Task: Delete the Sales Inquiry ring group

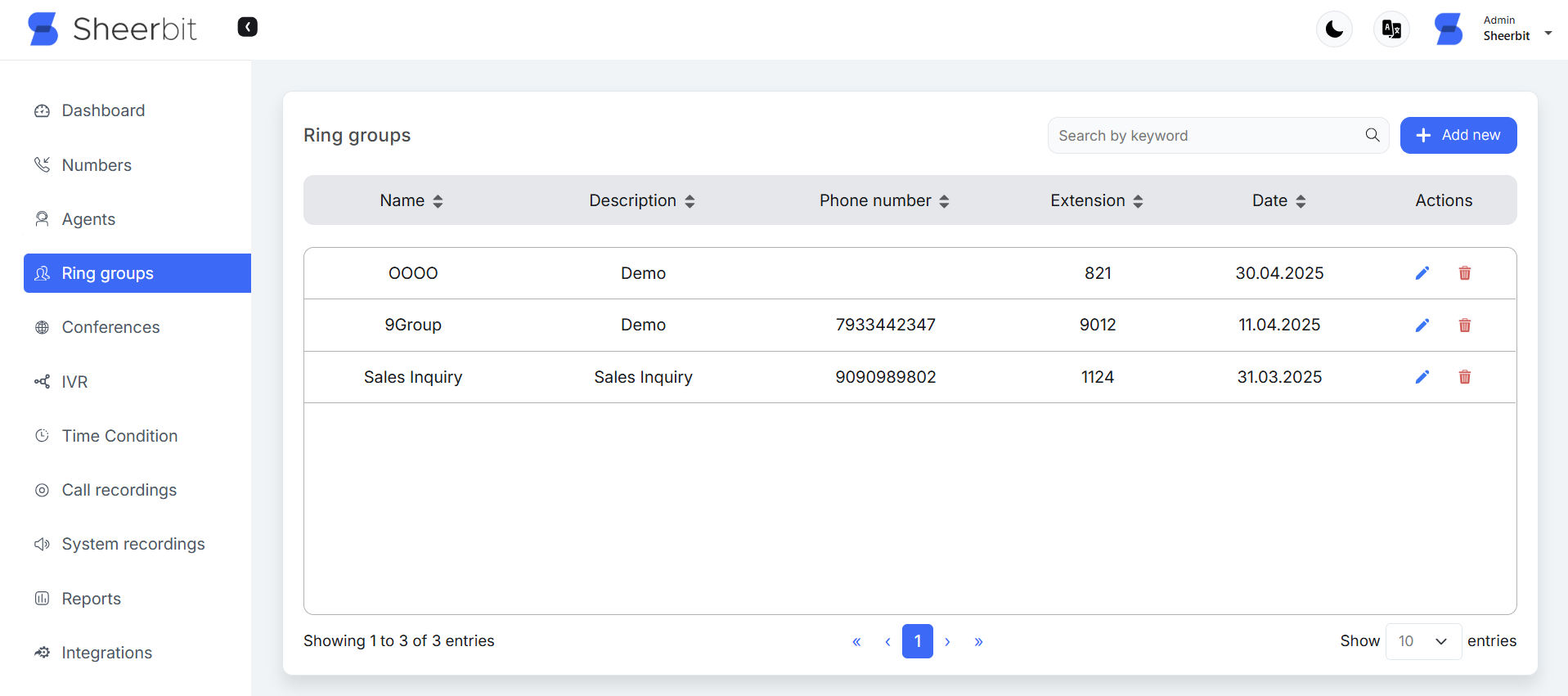Action: 1464,377
